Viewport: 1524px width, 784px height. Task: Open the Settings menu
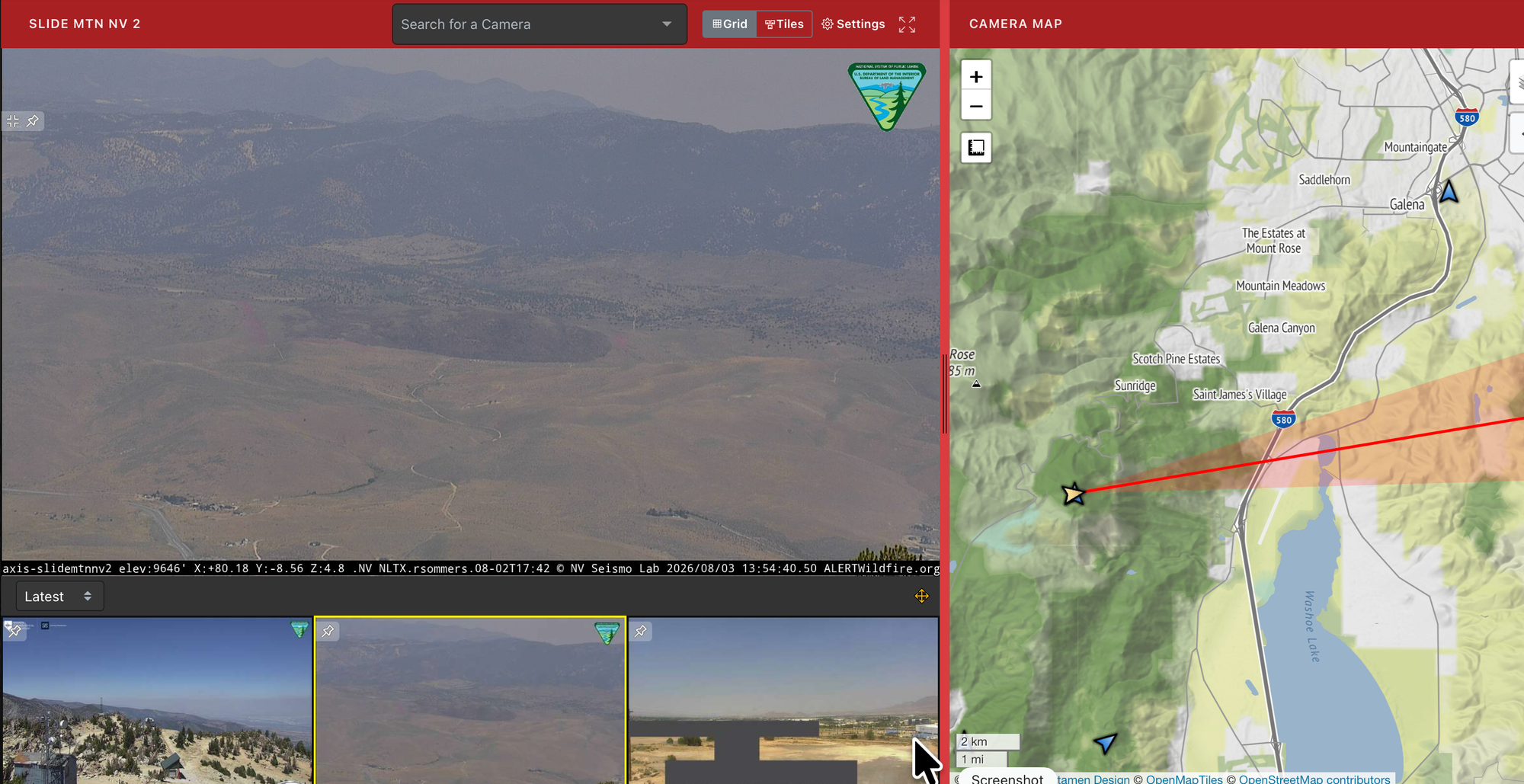point(853,24)
